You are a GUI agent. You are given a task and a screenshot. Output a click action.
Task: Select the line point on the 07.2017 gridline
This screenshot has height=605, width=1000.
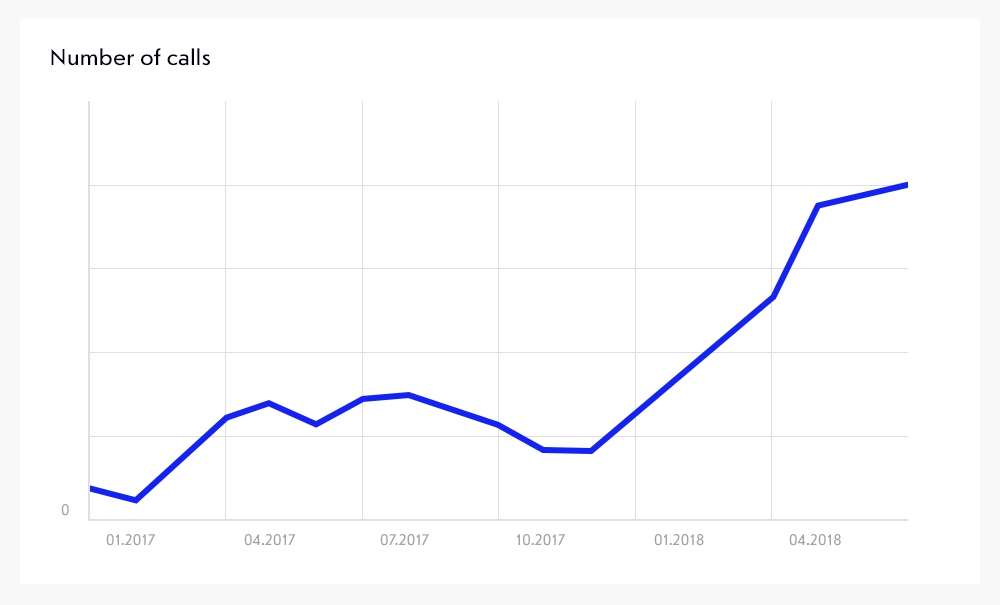[x=362, y=399]
